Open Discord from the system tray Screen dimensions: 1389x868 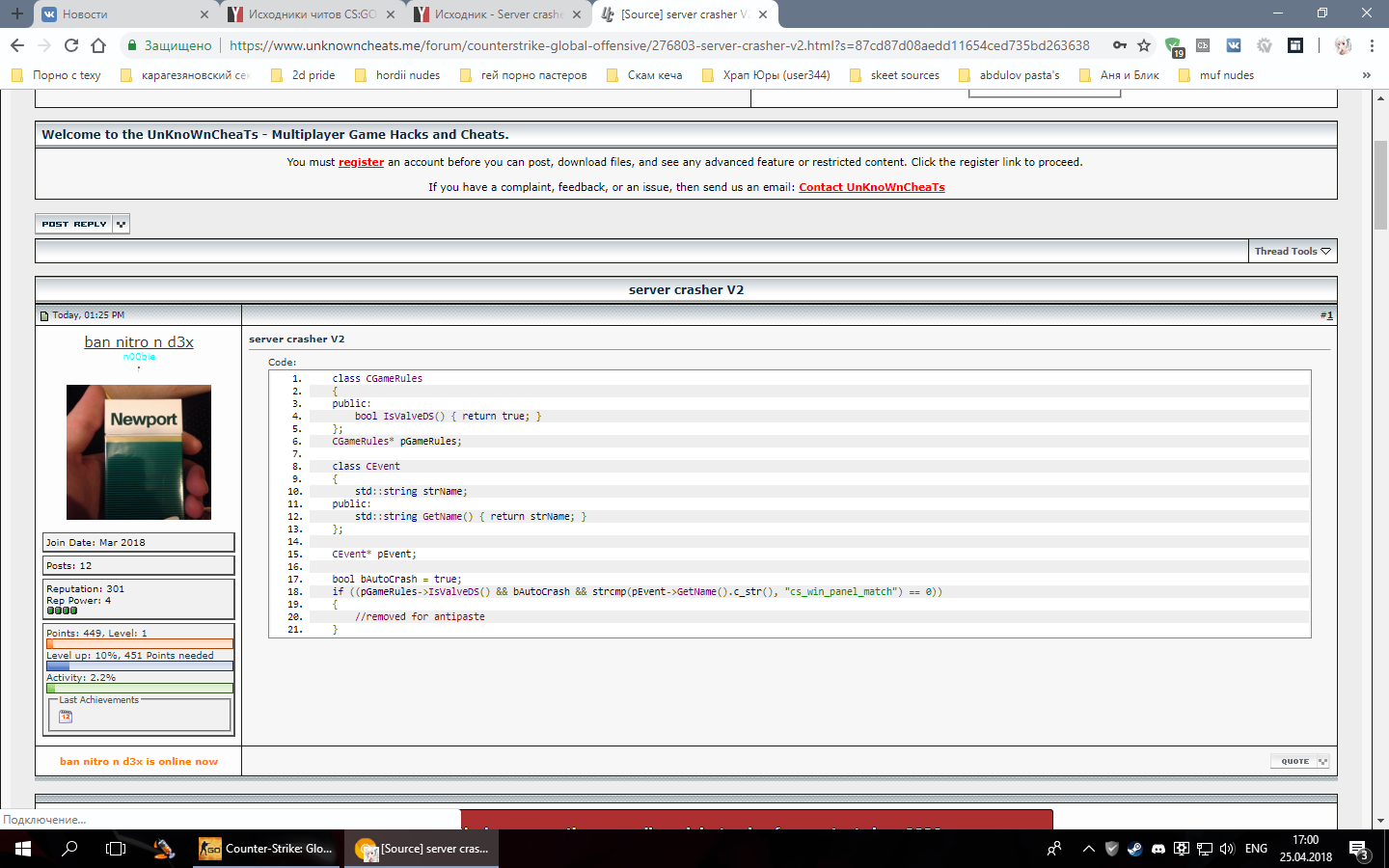point(1157,849)
